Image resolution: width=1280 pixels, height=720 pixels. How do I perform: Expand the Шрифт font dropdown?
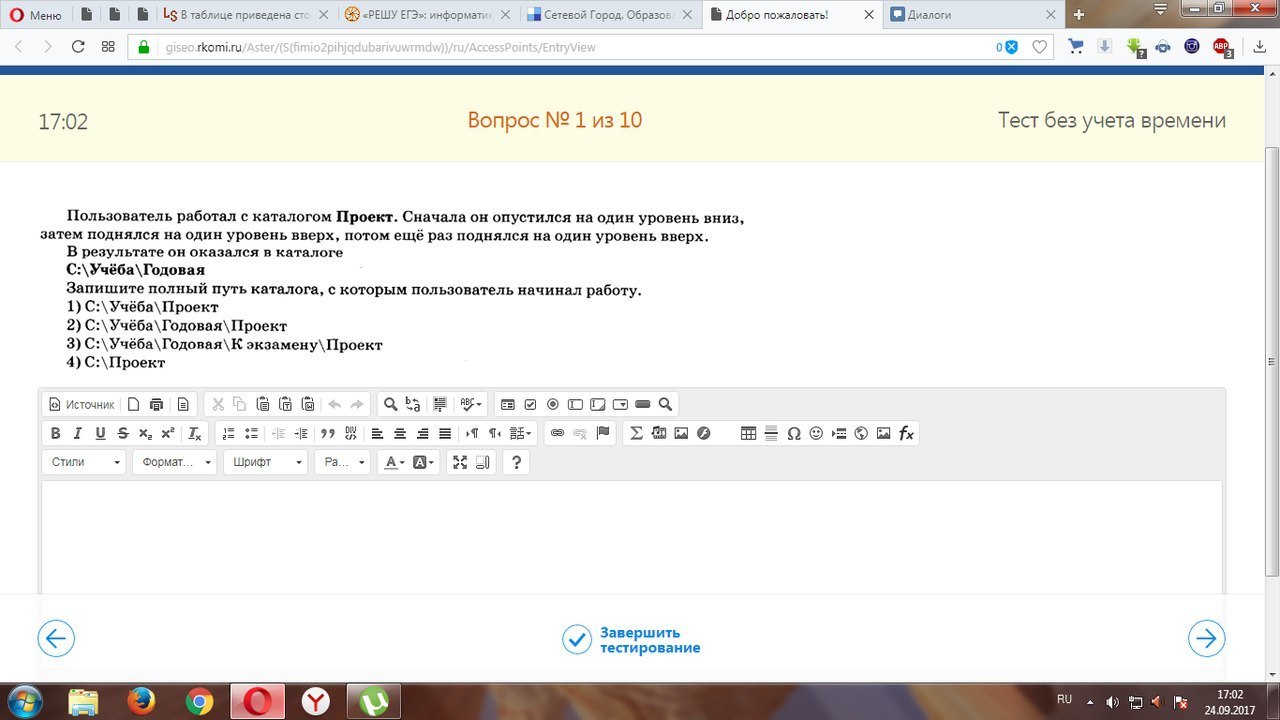click(x=265, y=462)
